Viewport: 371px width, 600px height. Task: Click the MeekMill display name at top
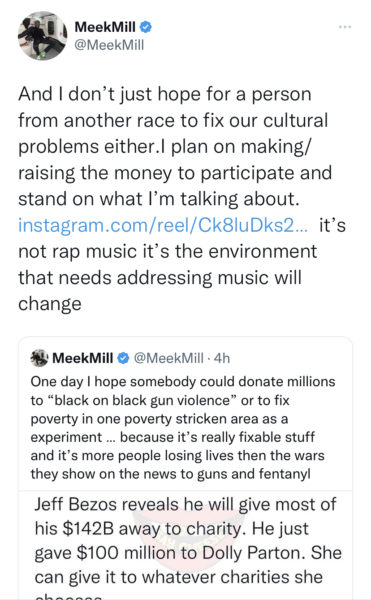click(105, 27)
